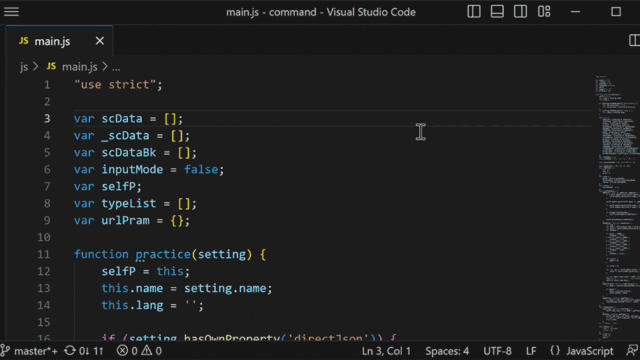
Task: Click the false keyword value
Action: tap(201, 169)
